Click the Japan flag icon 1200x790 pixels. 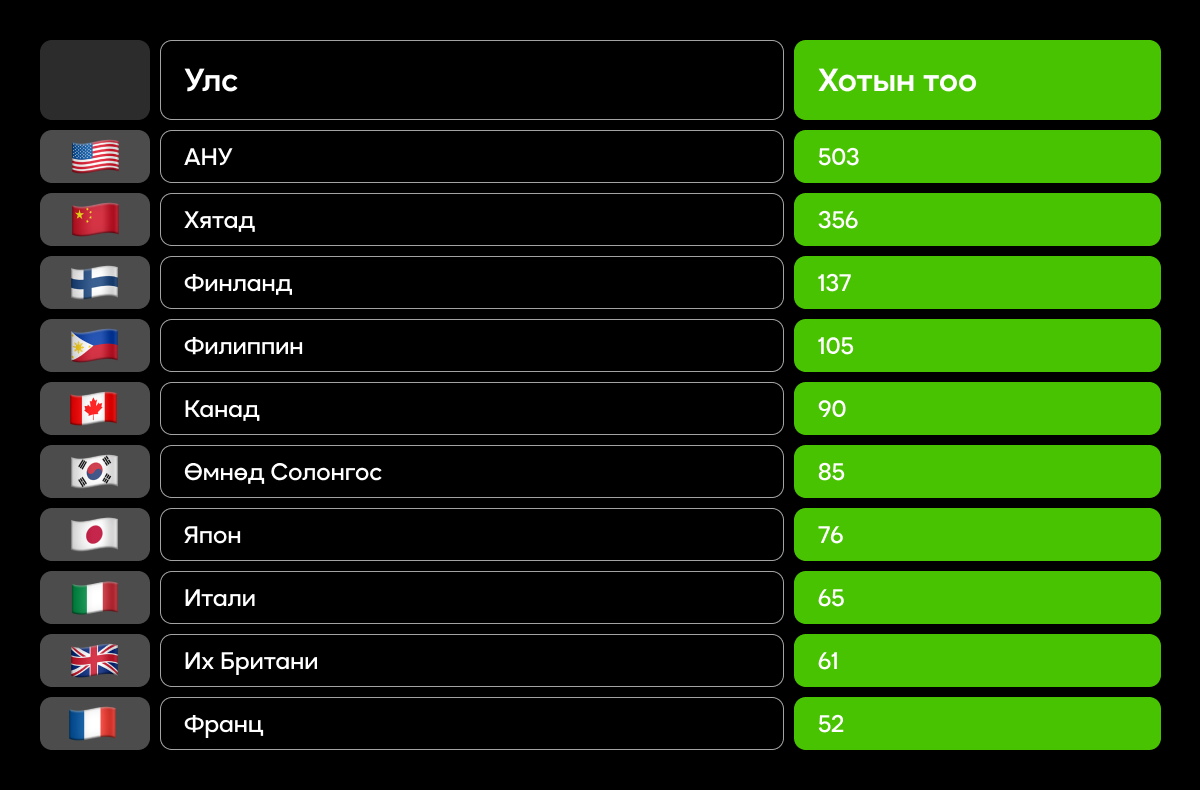pyautogui.click(x=95, y=534)
